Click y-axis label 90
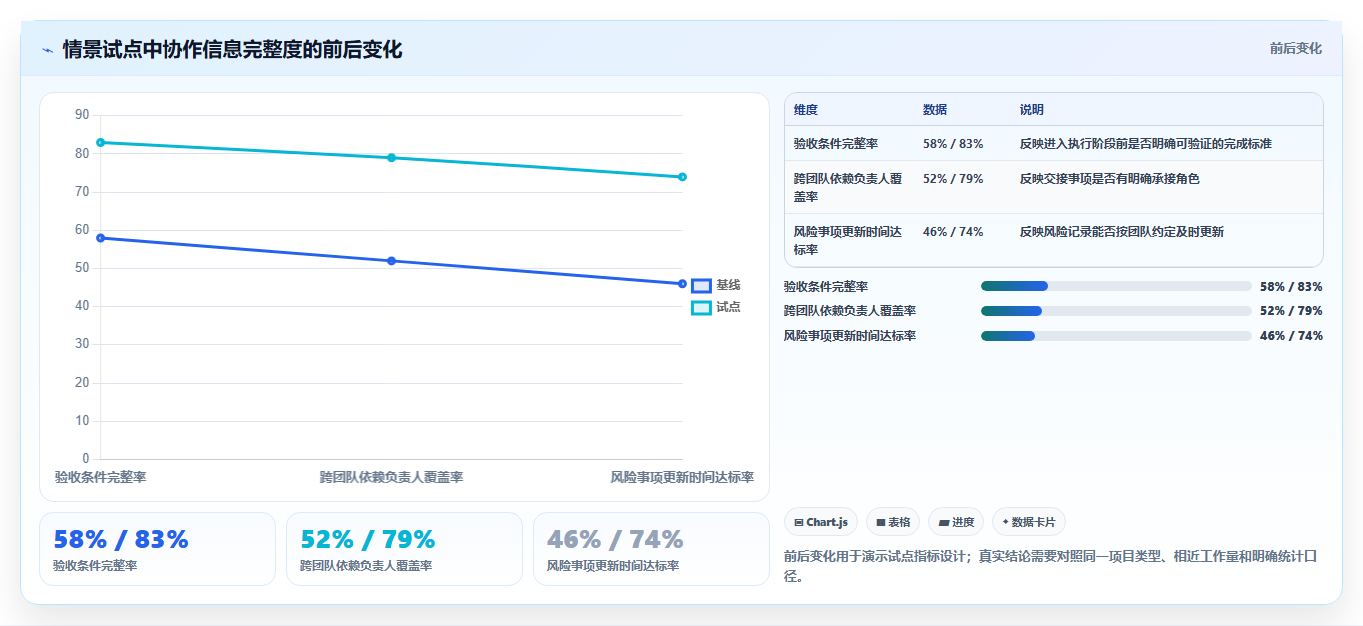Viewport: 1363px width, 626px height. (82, 115)
